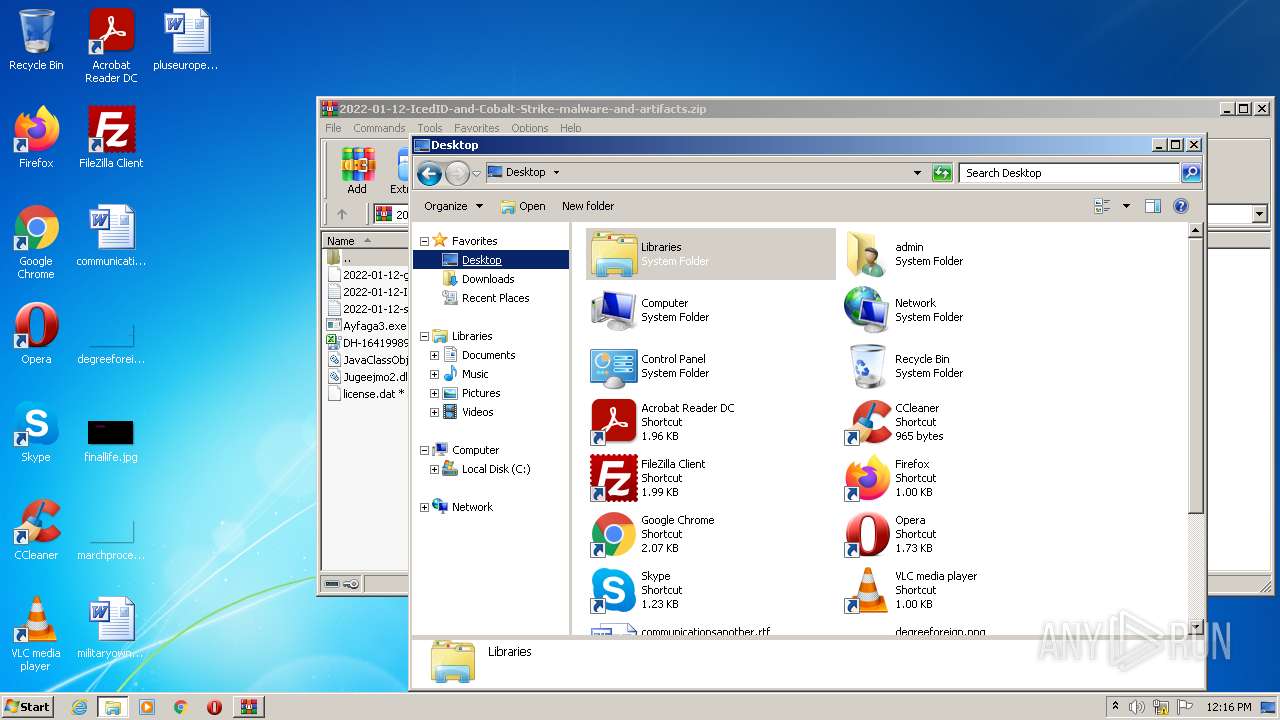Expand the Videos tree node
Viewport: 1280px width, 720px height.
(434, 412)
